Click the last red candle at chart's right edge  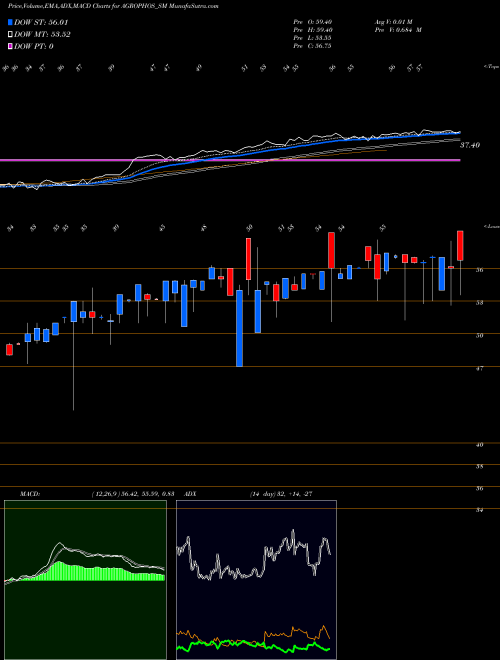coord(460,246)
